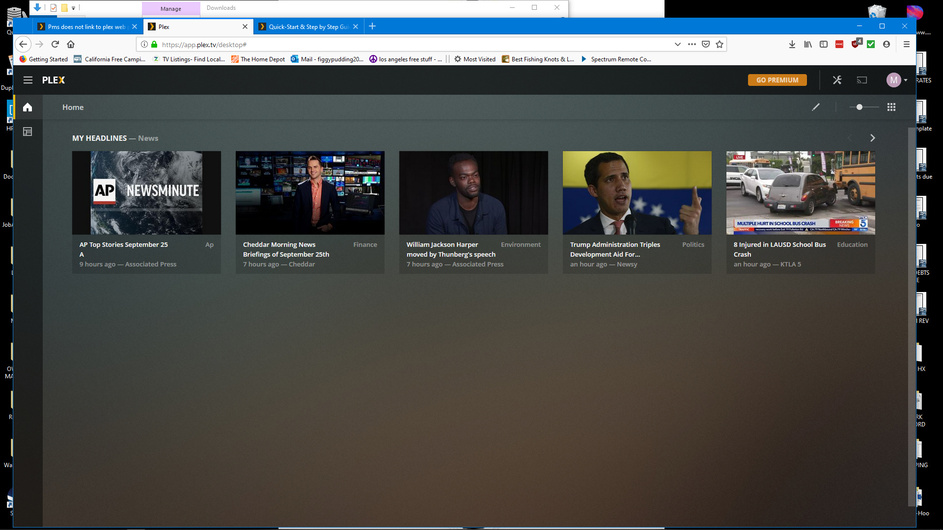
Task: Open Spectrum Remote Co... bookmark
Action: coord(615,59)
